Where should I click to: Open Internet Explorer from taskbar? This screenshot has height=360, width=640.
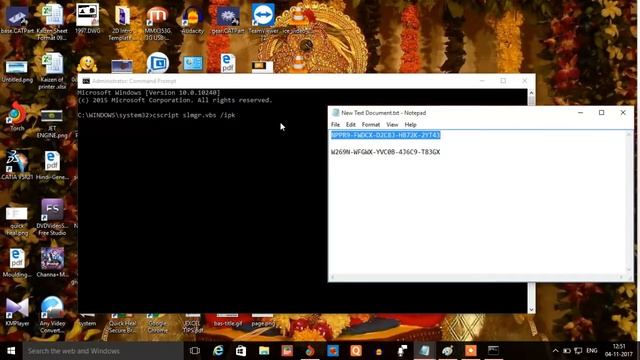click(218, 351)
